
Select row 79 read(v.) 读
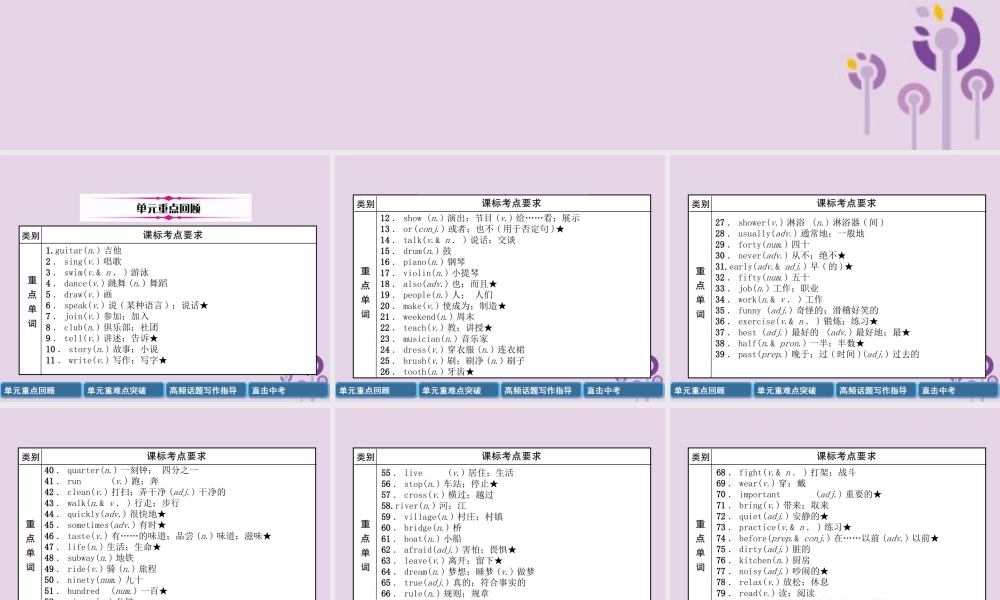(766, 593)
